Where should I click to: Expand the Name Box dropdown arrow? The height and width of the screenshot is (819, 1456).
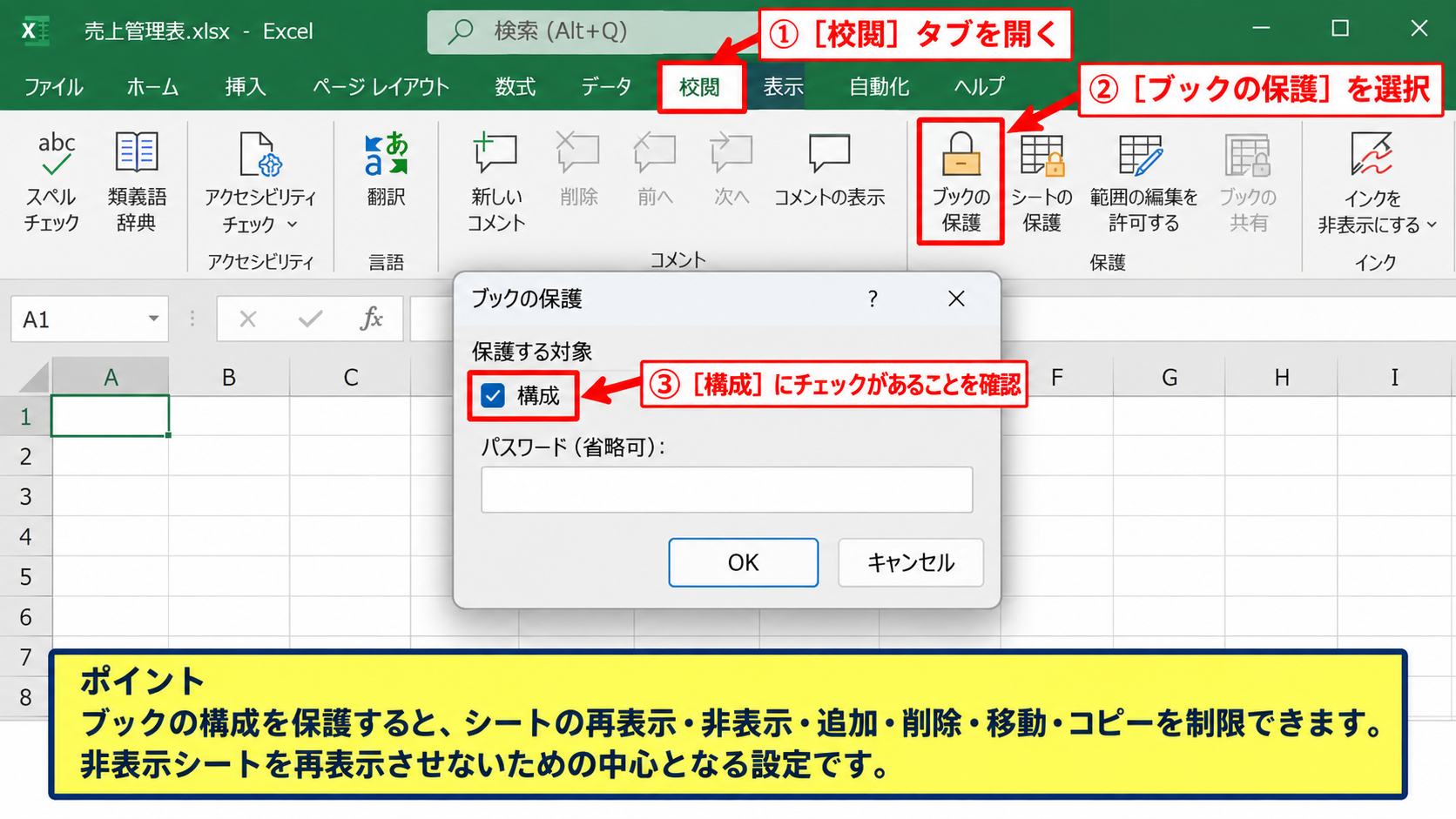(153, 319)
